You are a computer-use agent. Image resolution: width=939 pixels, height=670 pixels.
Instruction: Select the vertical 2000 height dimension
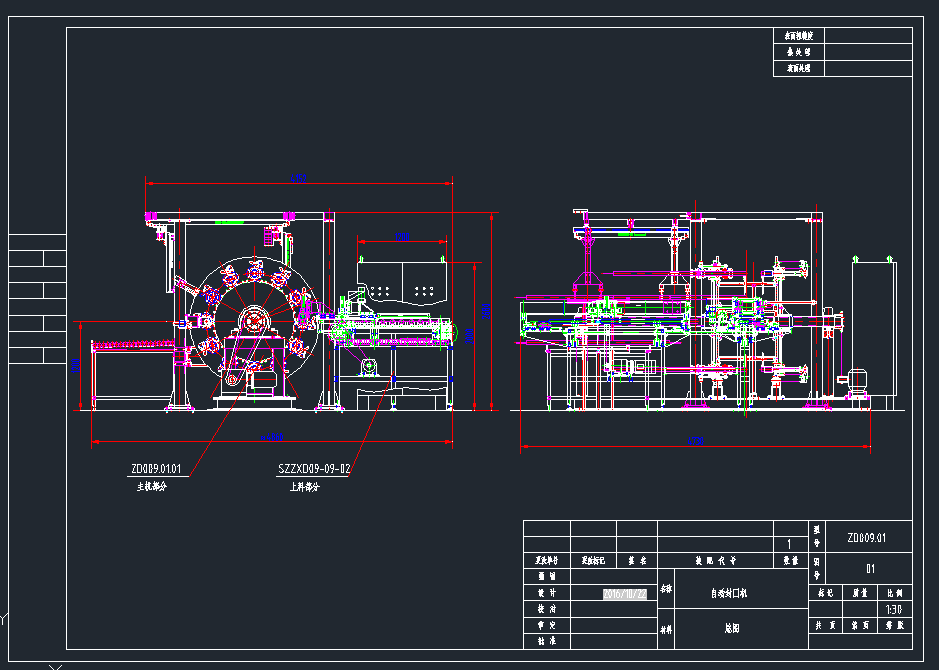coord(470,335)
